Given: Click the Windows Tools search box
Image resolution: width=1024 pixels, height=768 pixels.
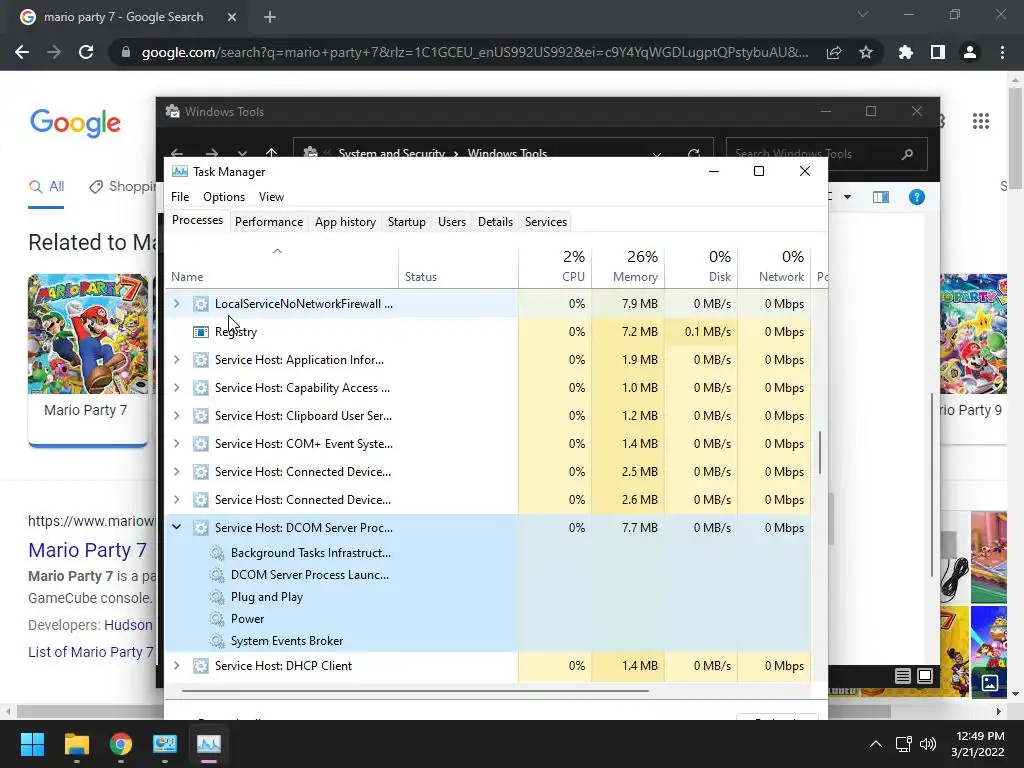Looking at the screenshot, I should click(x=826, y=154).
